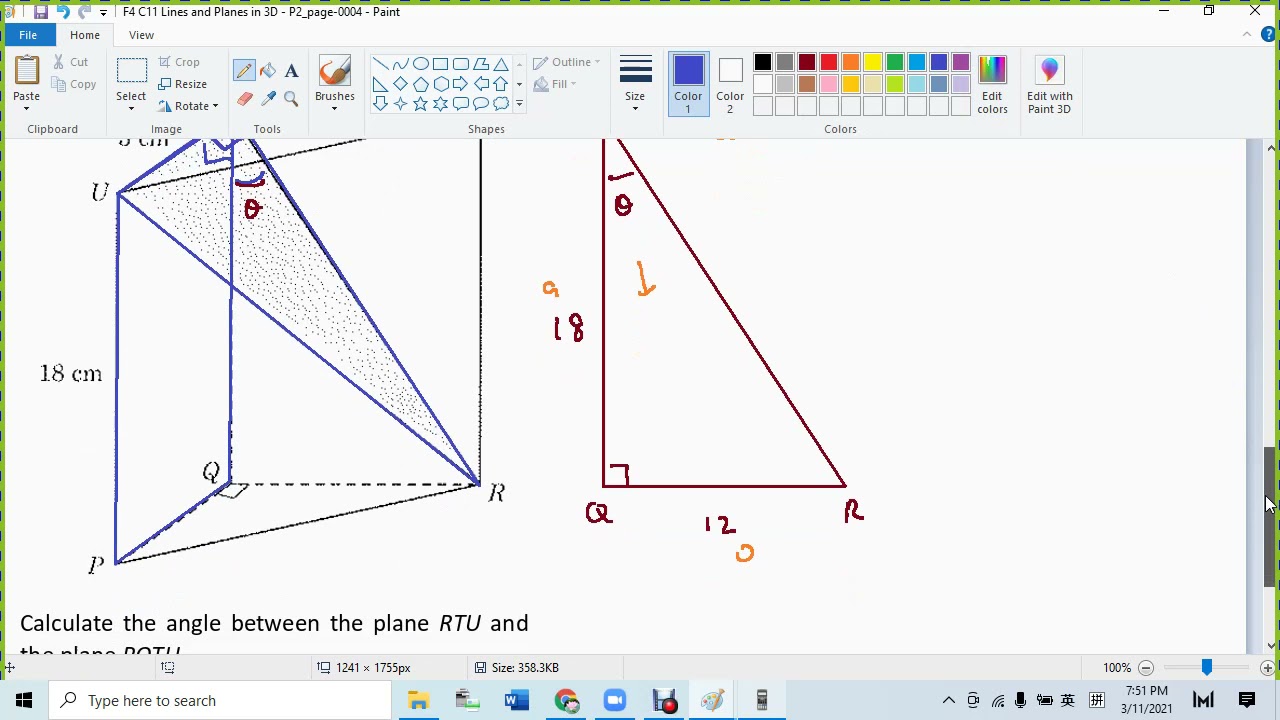Activate the Color 2 selector
1280x720 pixels.
tap(730, 85)
